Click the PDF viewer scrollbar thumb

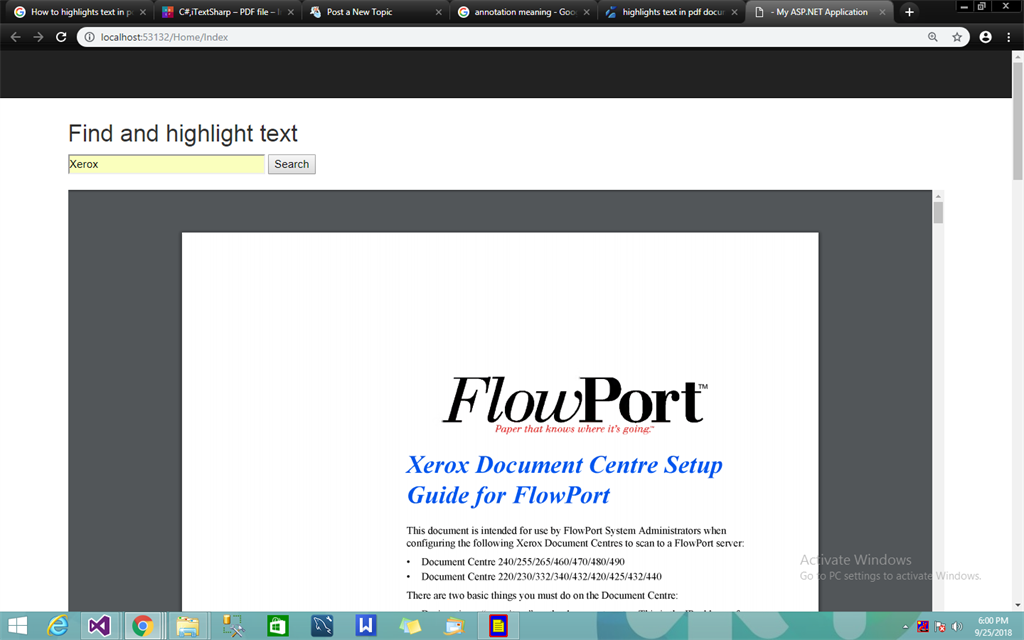938,213
